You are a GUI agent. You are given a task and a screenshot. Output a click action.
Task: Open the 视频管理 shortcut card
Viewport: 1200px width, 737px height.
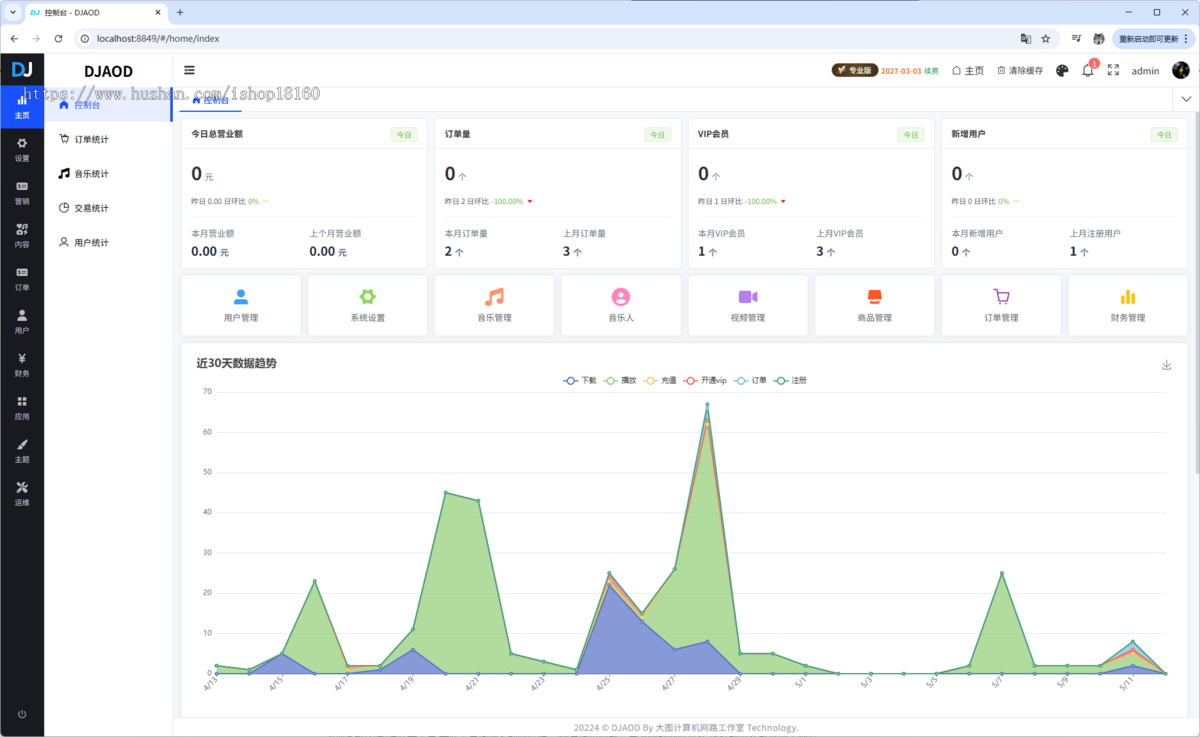point(748,305)
